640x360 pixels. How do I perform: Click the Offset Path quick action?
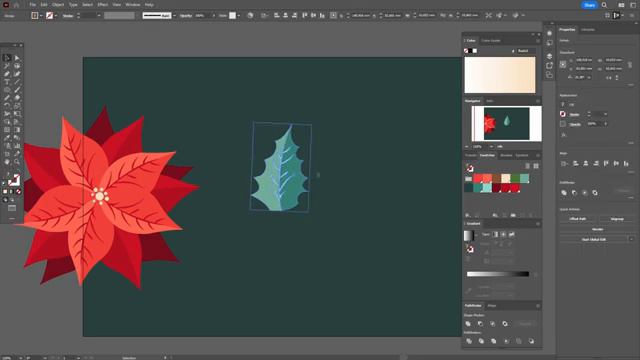(x=578, y=219)
